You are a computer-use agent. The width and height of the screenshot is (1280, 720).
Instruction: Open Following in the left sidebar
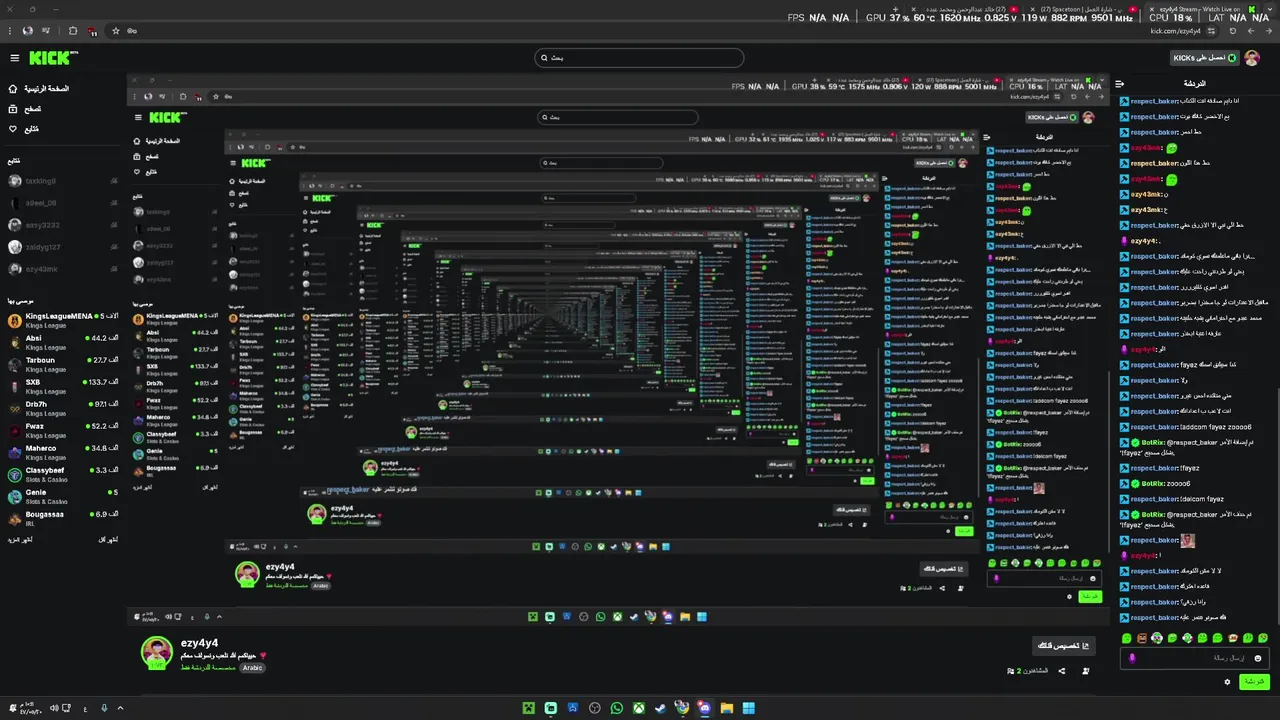click(x=25, y=129)
